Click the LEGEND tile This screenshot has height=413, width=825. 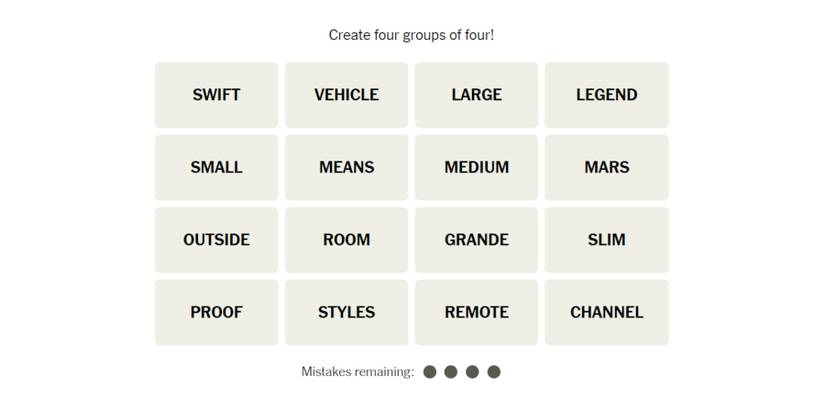pos(606,95)
